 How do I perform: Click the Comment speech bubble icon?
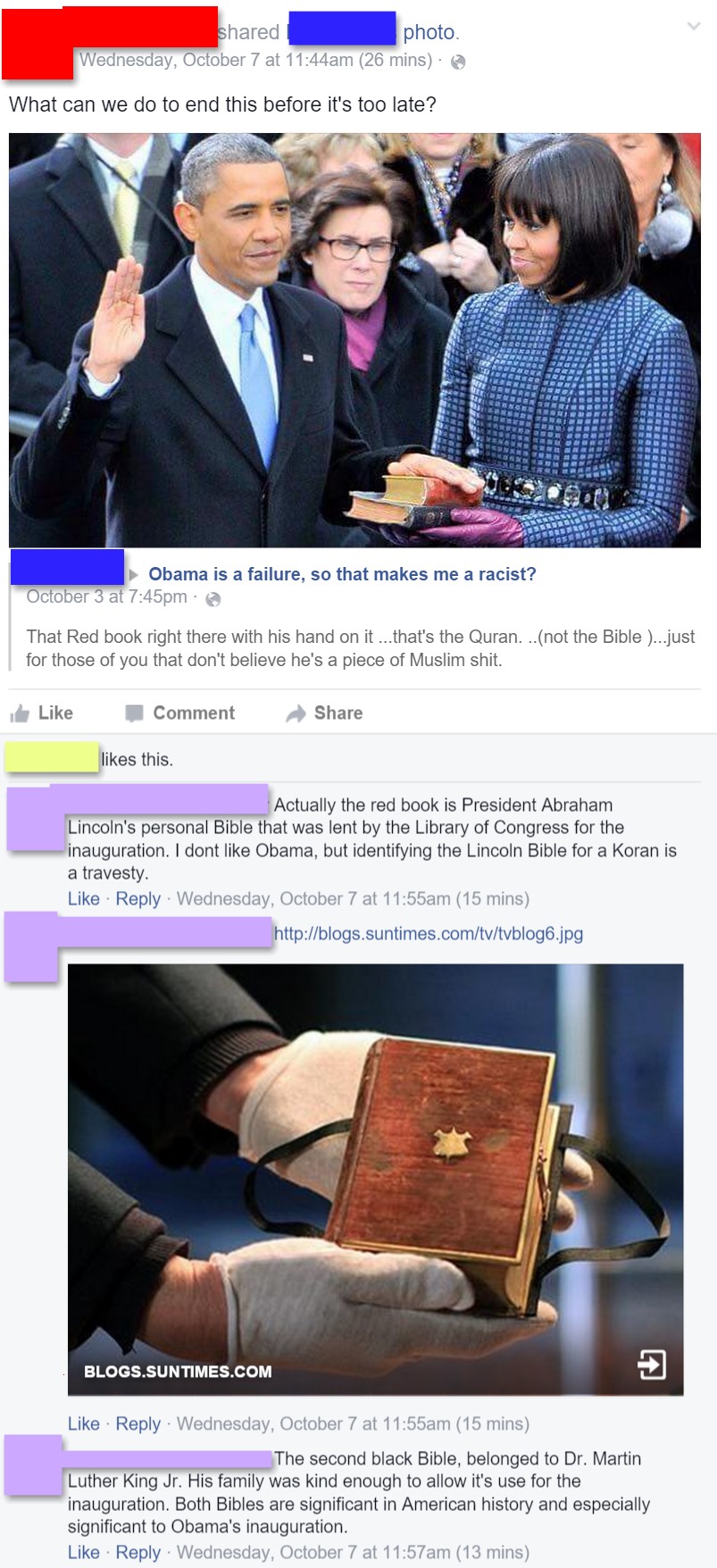tap(134, 713)
